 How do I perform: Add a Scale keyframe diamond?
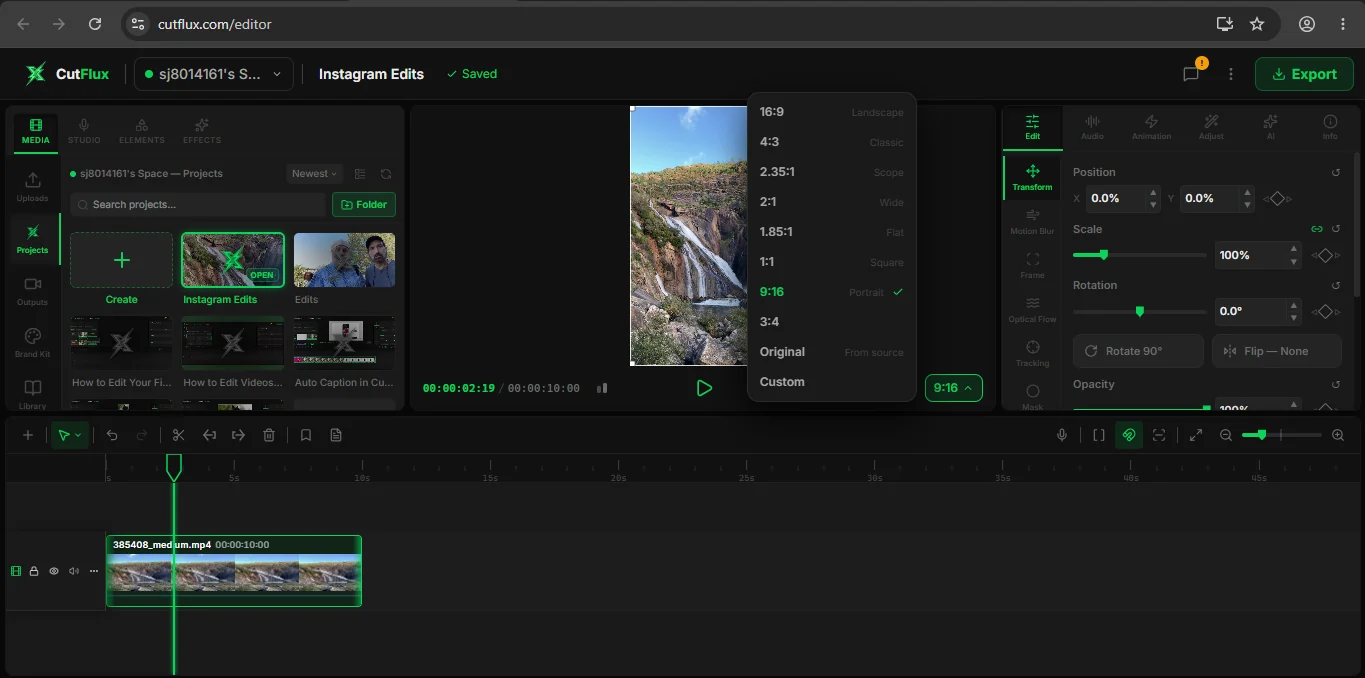(1325, 256)
